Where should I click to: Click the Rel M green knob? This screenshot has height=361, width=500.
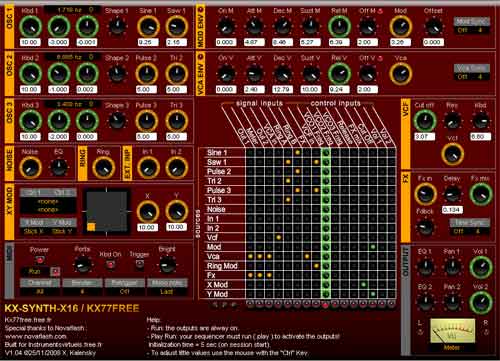(339, 27)
